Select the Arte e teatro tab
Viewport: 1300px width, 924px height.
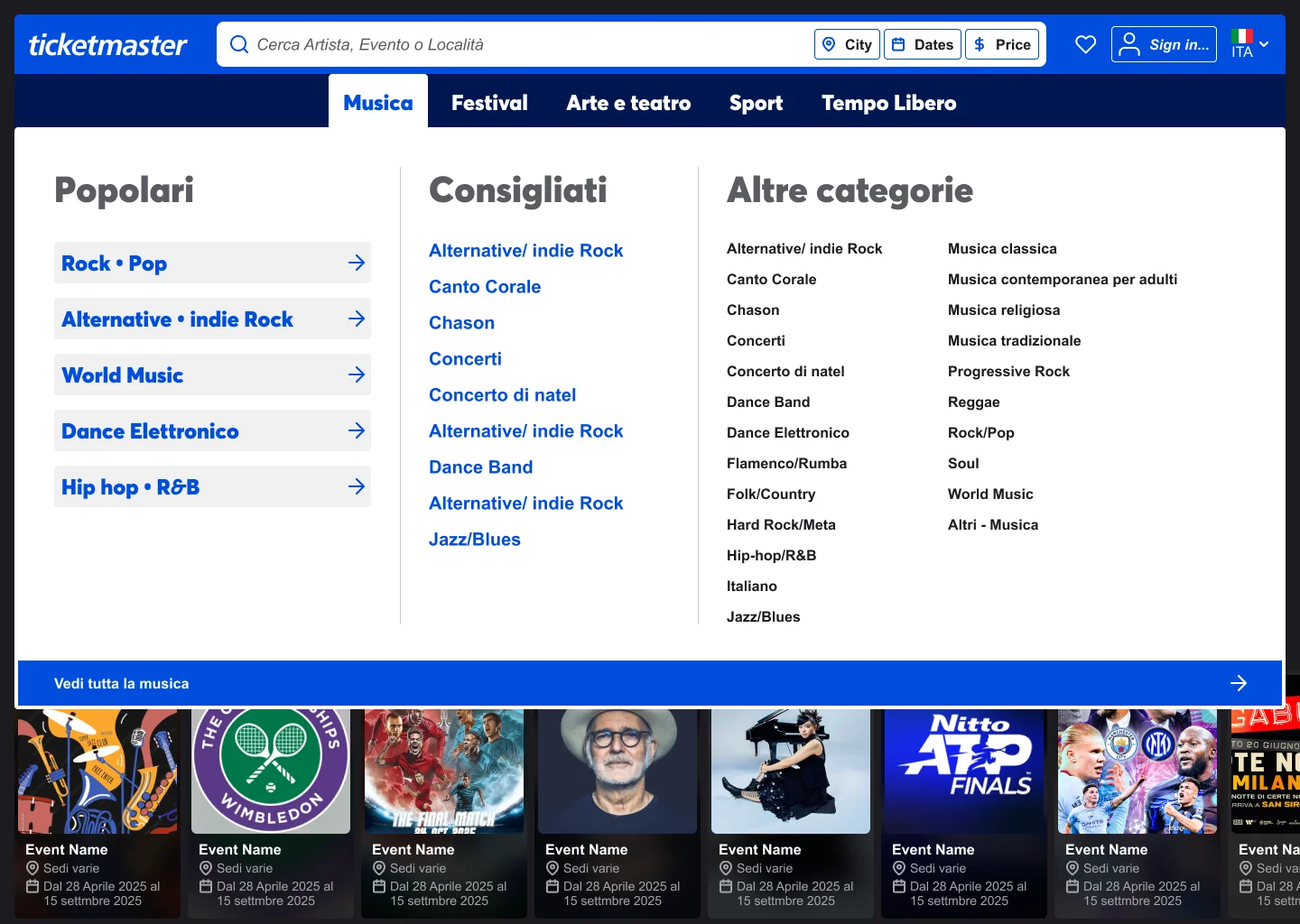628,102
